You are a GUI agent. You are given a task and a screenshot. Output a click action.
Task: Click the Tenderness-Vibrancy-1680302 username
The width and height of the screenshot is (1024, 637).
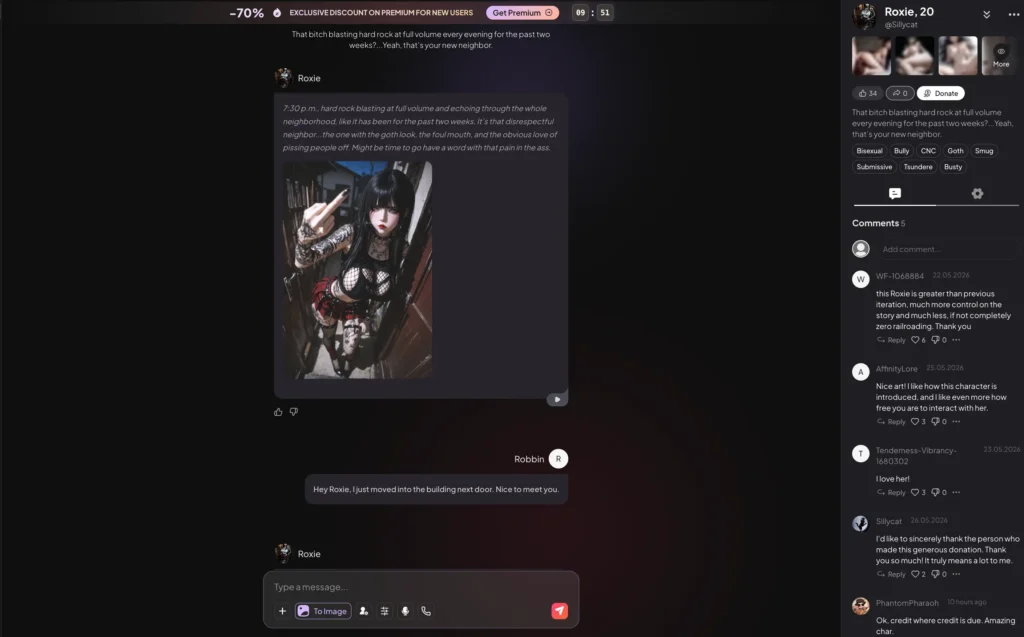[916, 455]
